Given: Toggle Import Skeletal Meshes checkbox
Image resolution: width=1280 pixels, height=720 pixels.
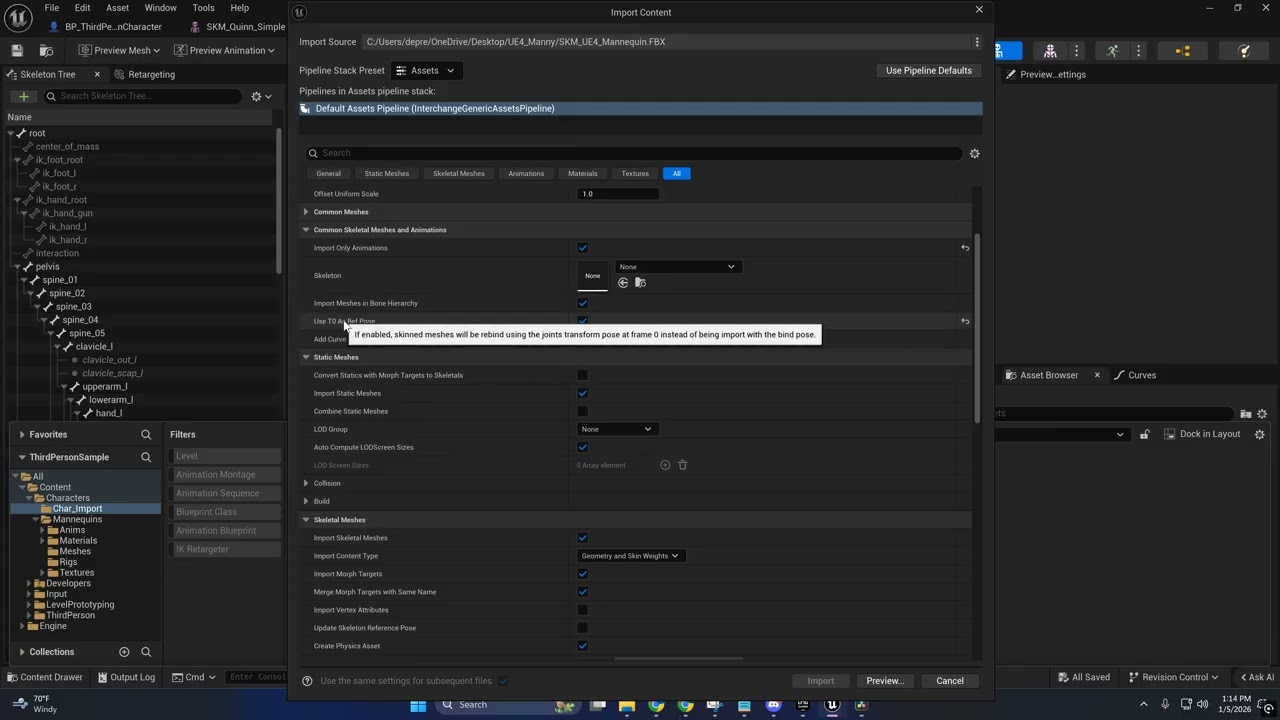Looking at the screenshot, I should click(x=583, y=538).
